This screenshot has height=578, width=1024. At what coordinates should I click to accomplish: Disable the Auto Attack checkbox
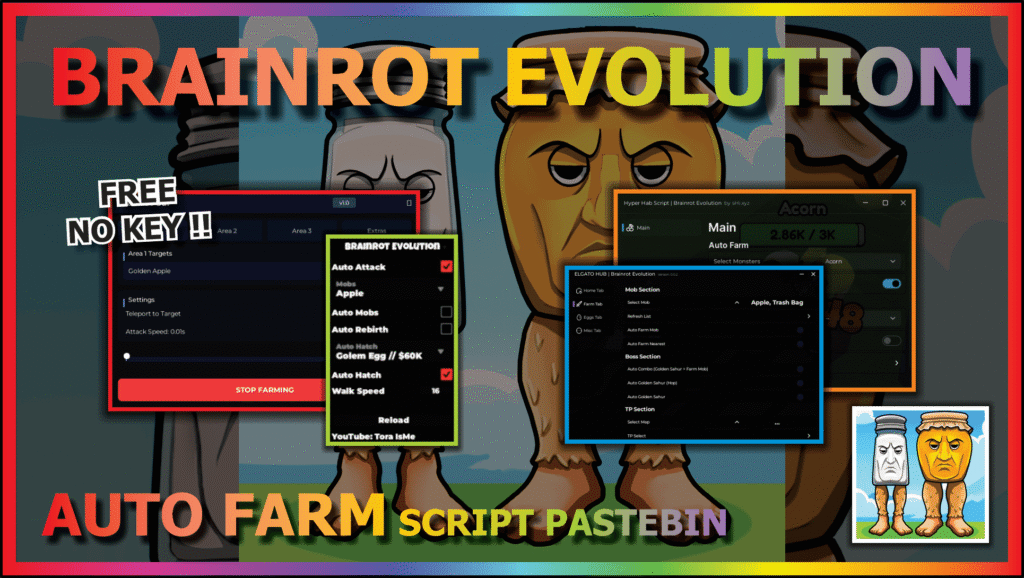446,266
